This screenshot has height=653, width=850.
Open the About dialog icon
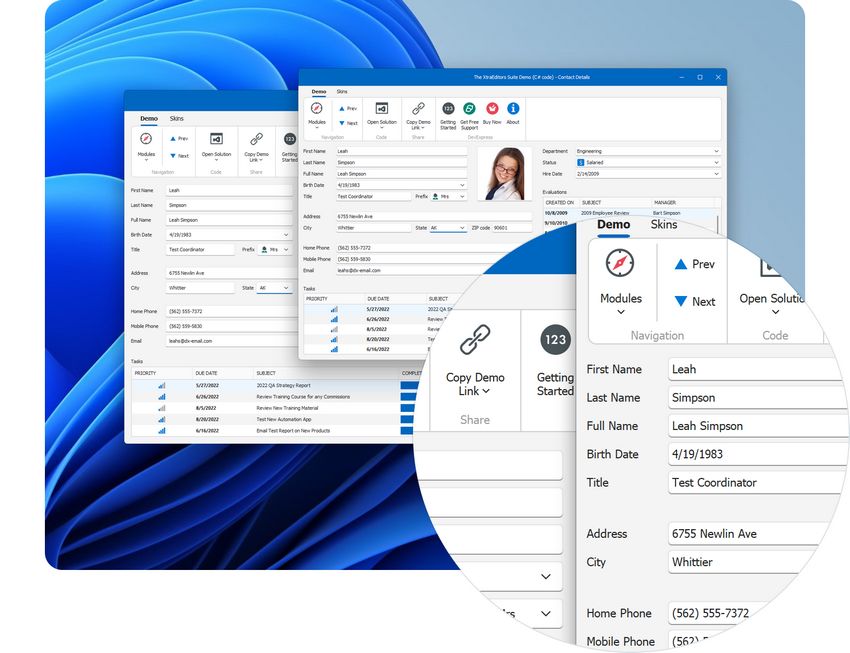coord(512,110)
